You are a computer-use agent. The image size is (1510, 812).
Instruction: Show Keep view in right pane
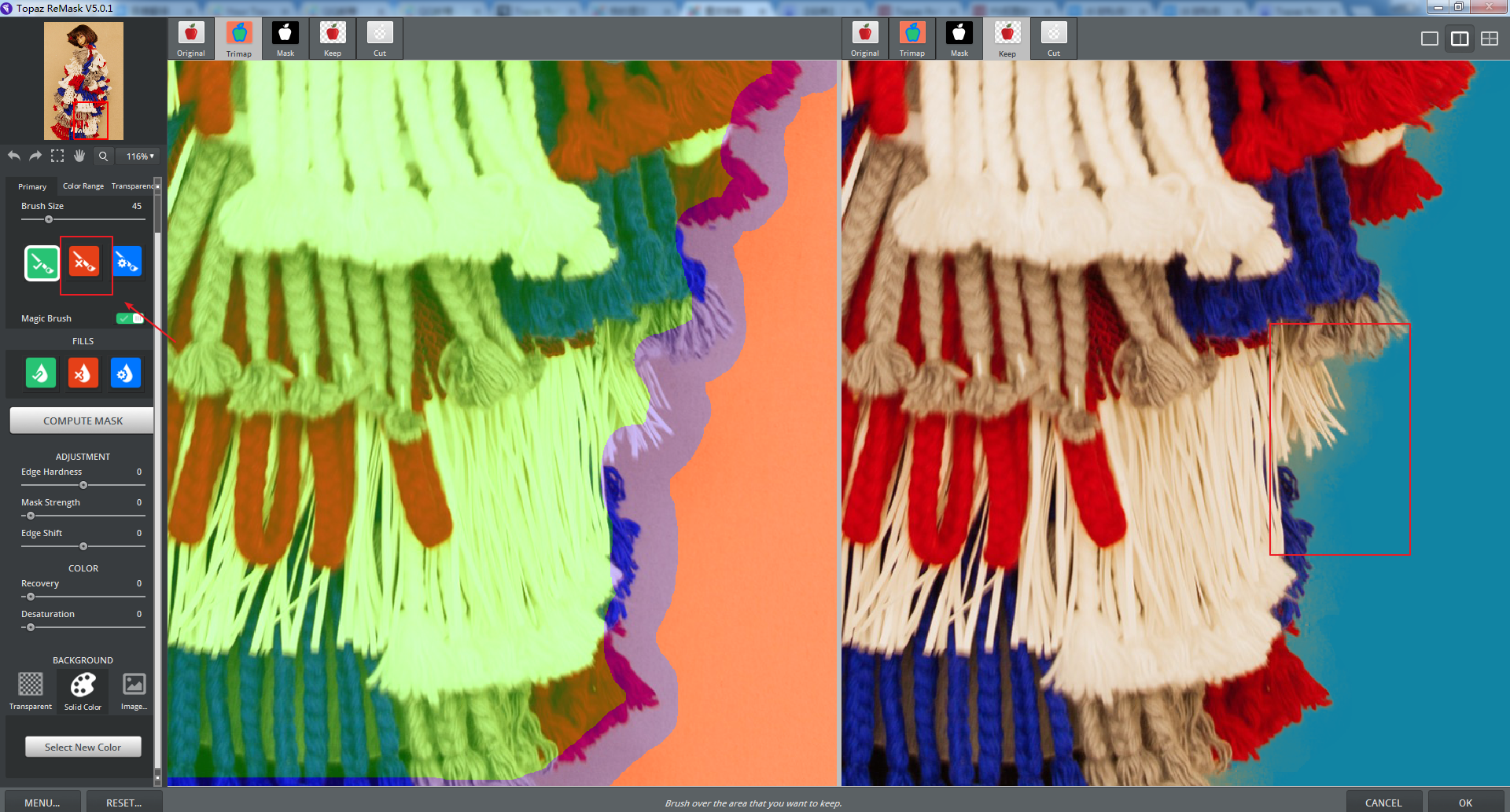(x=1007, y=39)
